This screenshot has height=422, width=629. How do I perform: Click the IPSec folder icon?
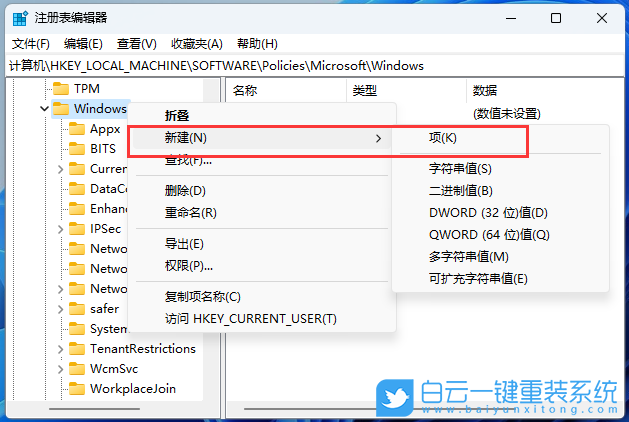(77, 229)
